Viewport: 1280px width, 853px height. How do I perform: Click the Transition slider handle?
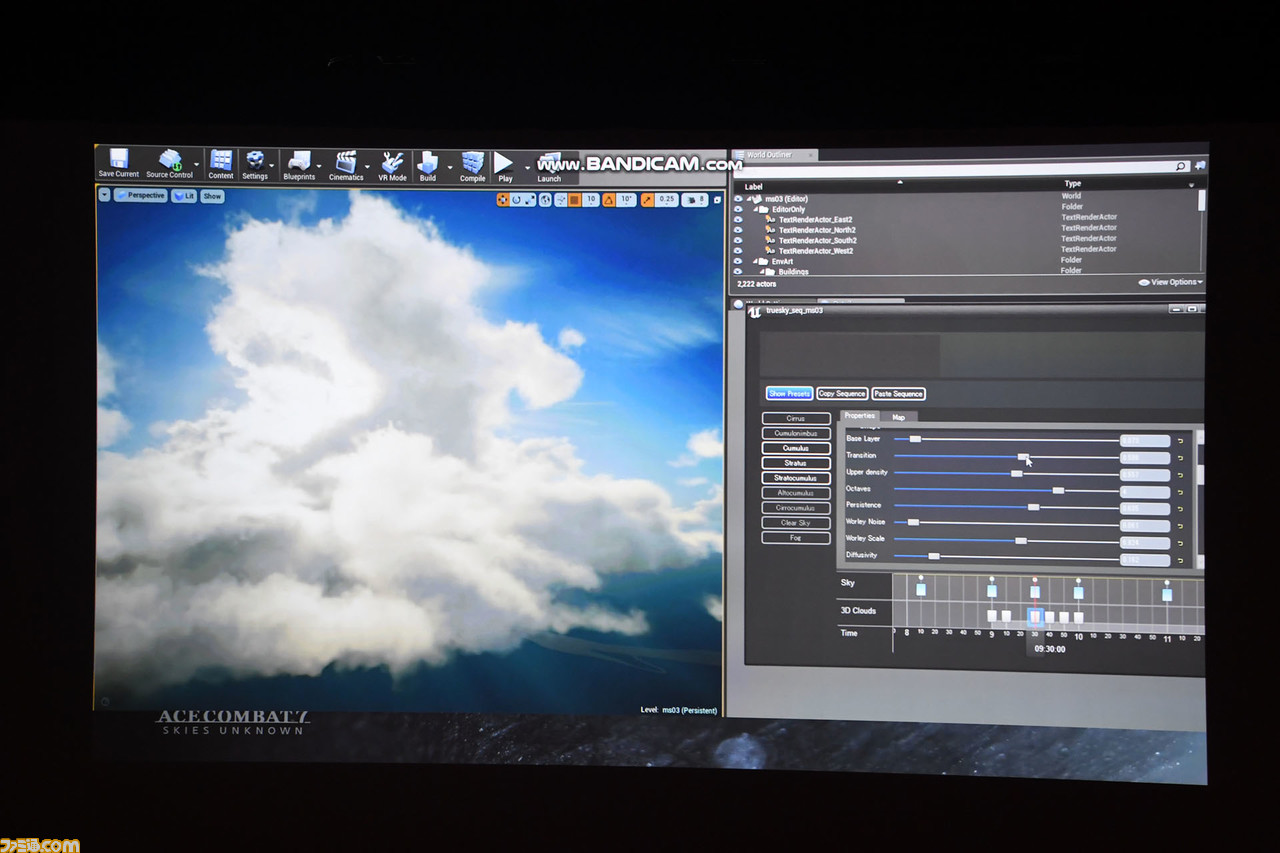[1023, 456]
